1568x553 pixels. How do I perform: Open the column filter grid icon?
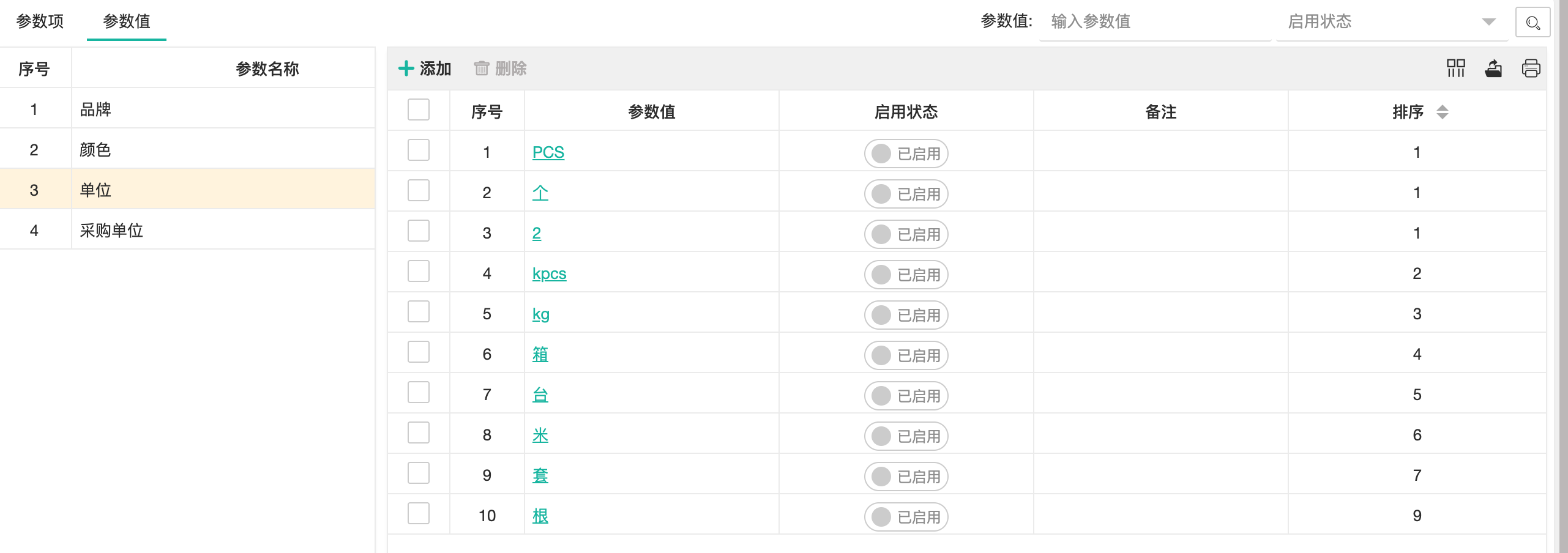(x=1455, y=68)
